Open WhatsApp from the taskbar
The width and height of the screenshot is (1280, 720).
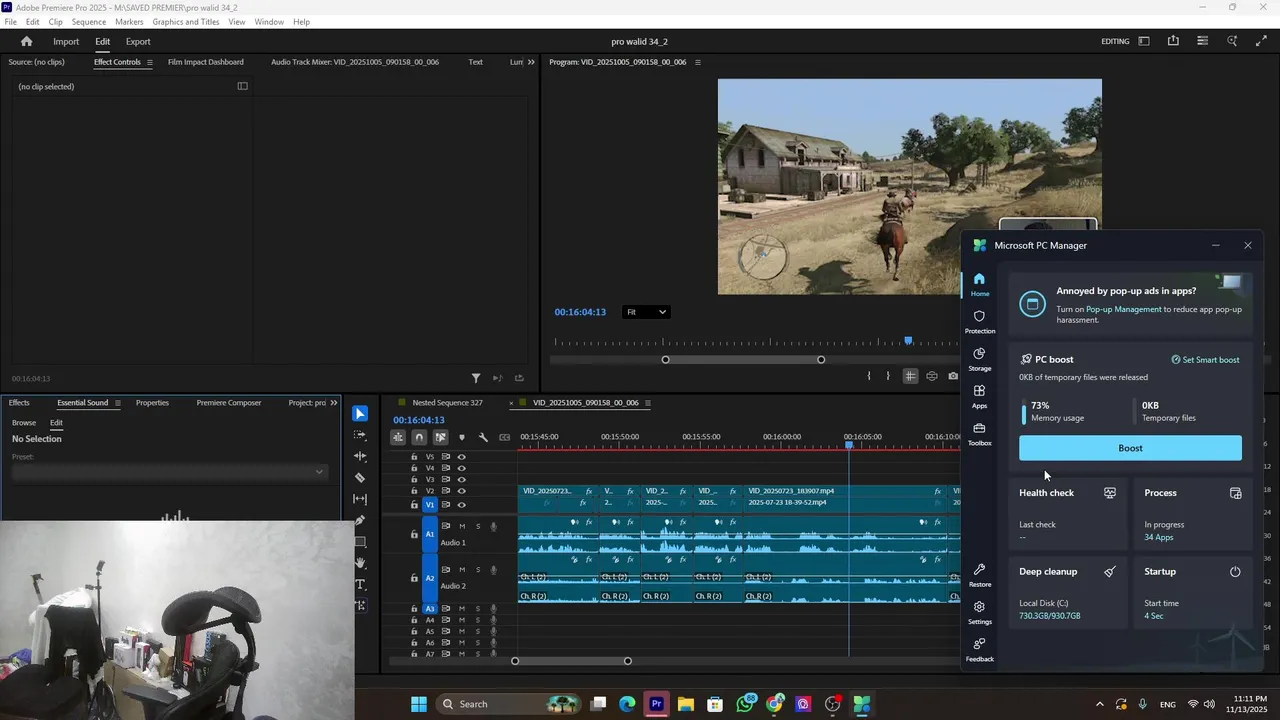tap(745, 704)
